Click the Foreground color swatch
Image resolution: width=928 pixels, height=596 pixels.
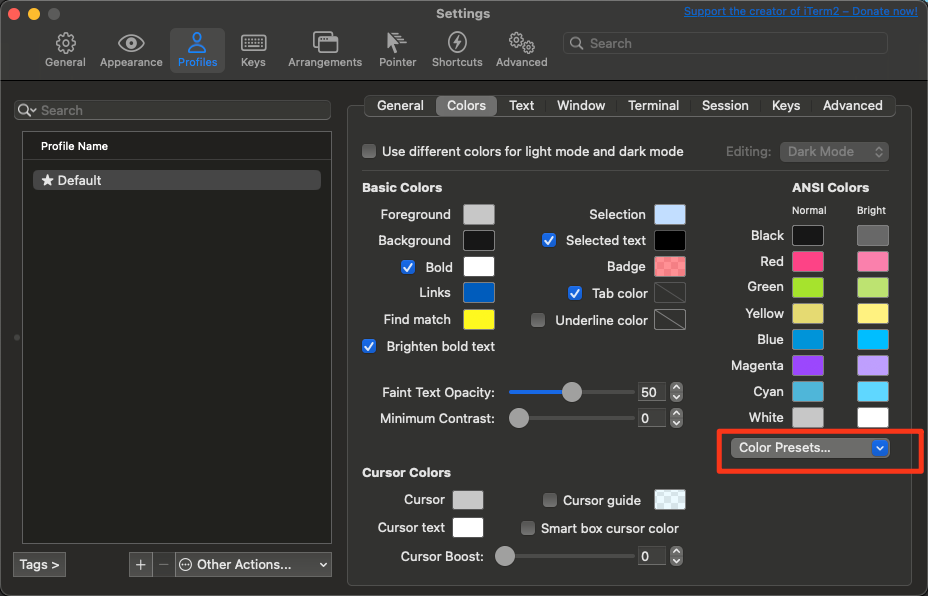[478, 214]
